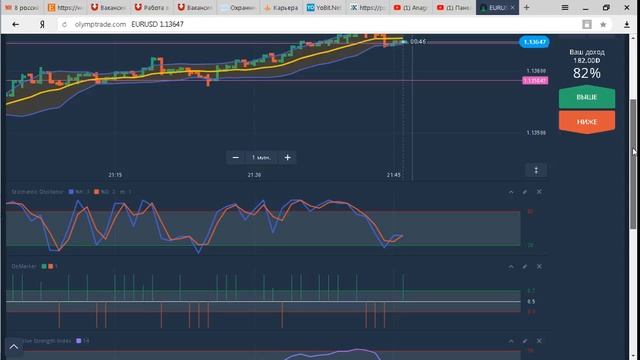Click the 21:15 time axis label
Viewport: 640px width, 360px height.
coord(115,175)
